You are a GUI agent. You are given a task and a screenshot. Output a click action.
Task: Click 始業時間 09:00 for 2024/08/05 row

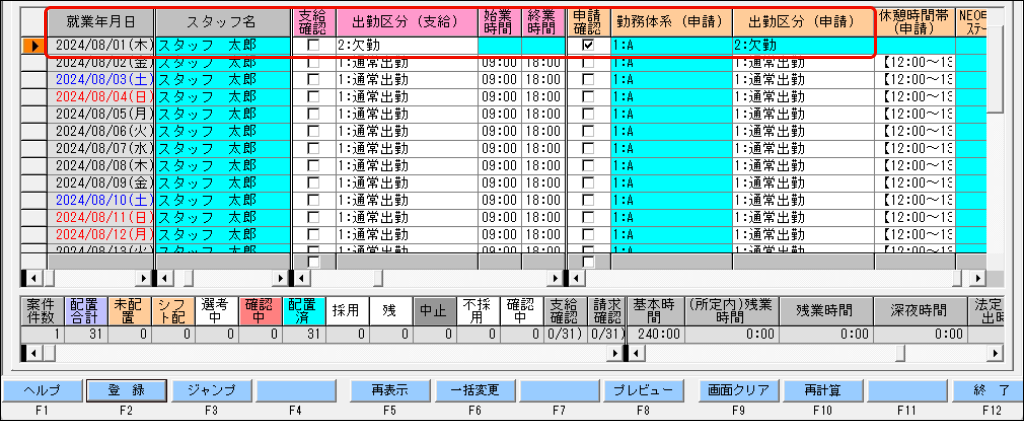point(500,114)
